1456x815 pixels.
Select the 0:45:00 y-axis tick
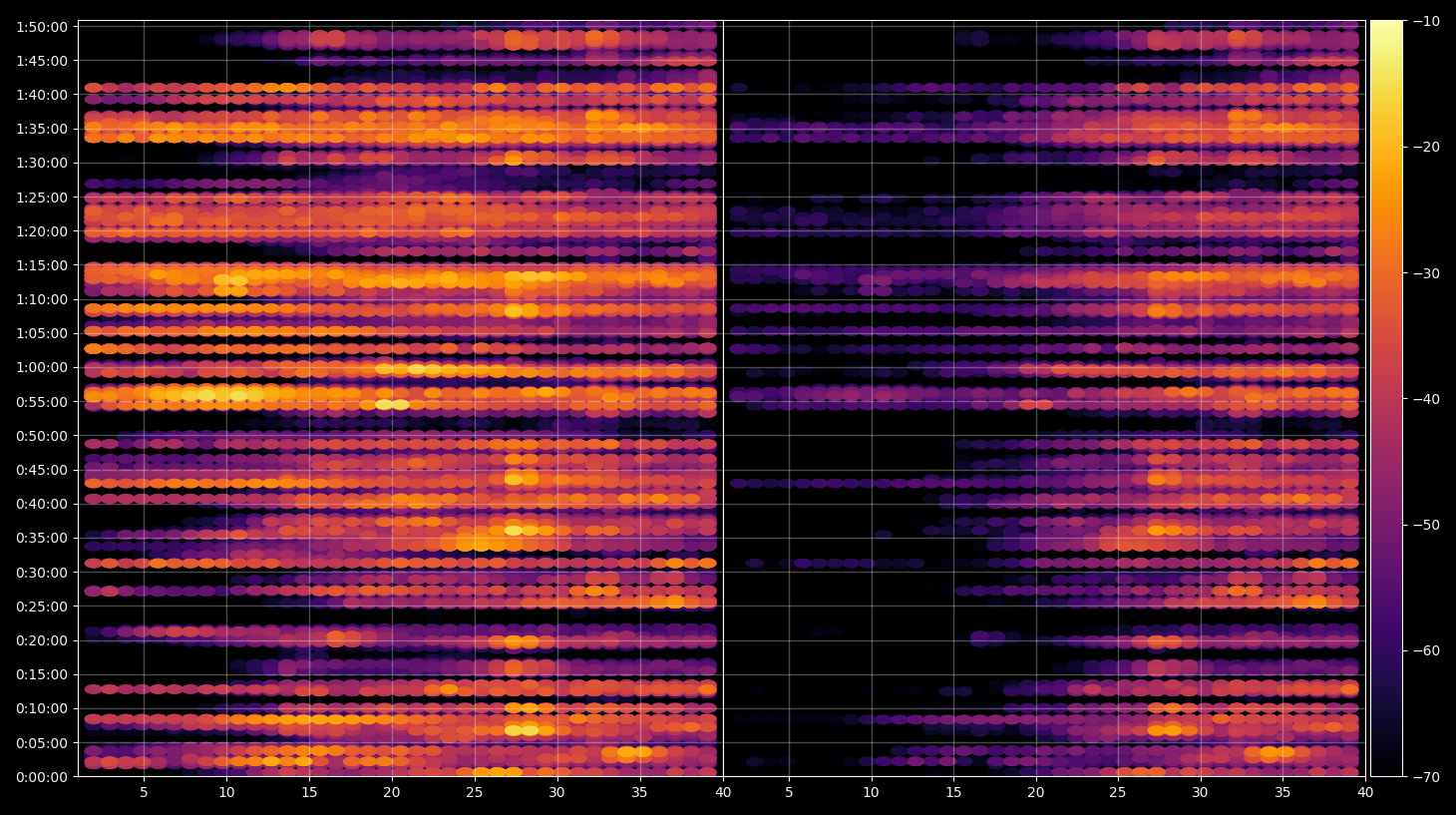tap(42, 470)
